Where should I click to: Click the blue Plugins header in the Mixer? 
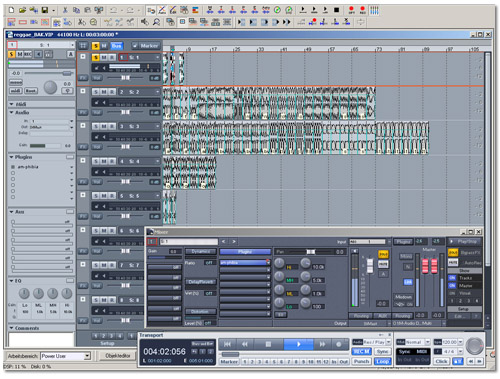click(x=245, y=252)
